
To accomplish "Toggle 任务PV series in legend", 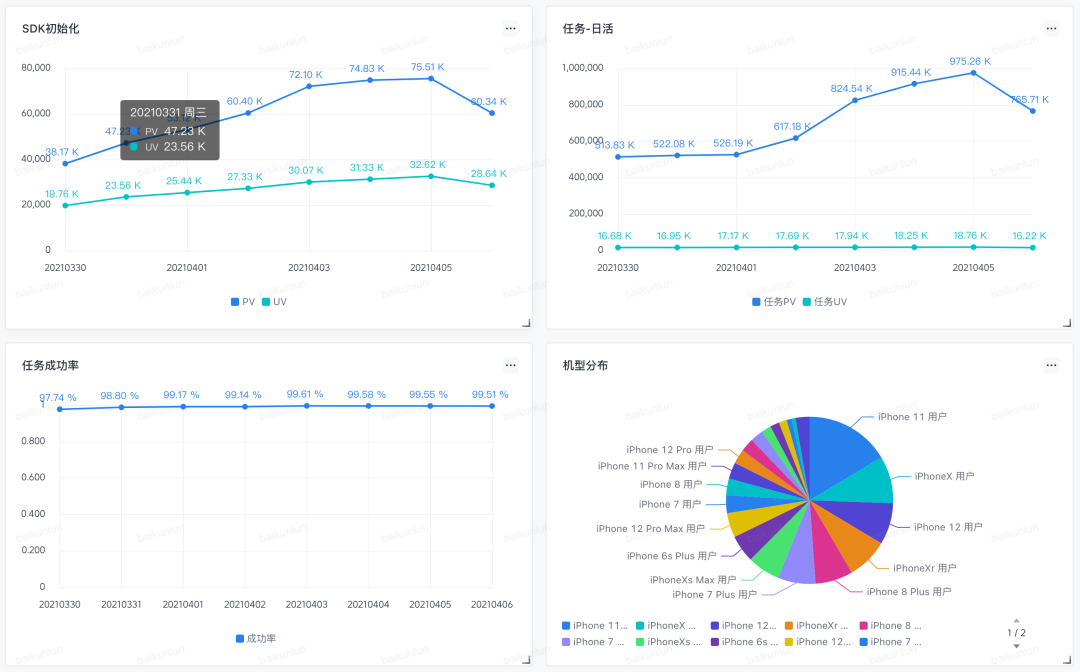I will point(774,302).
